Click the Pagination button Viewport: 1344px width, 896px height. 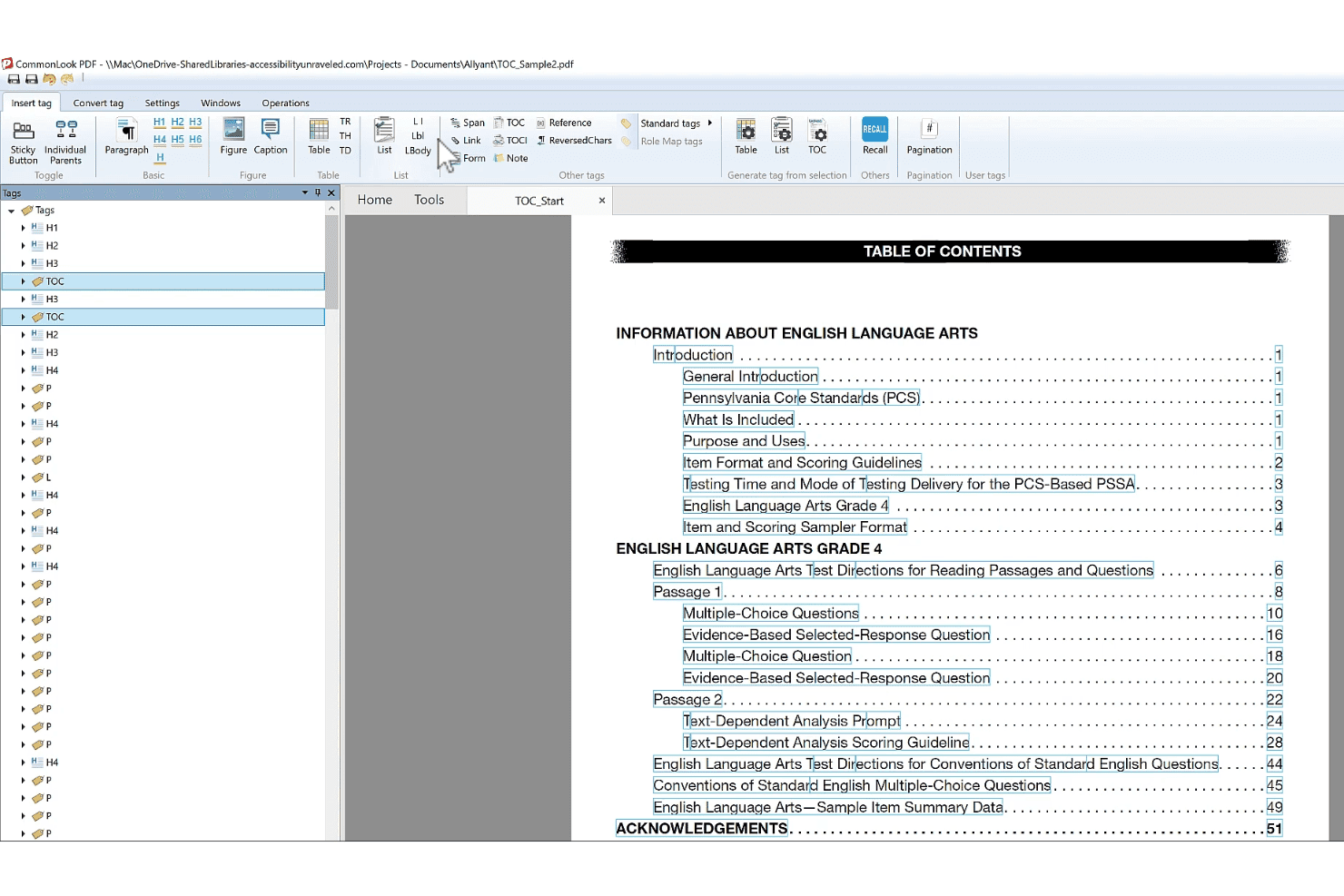(x=929, y=136)
